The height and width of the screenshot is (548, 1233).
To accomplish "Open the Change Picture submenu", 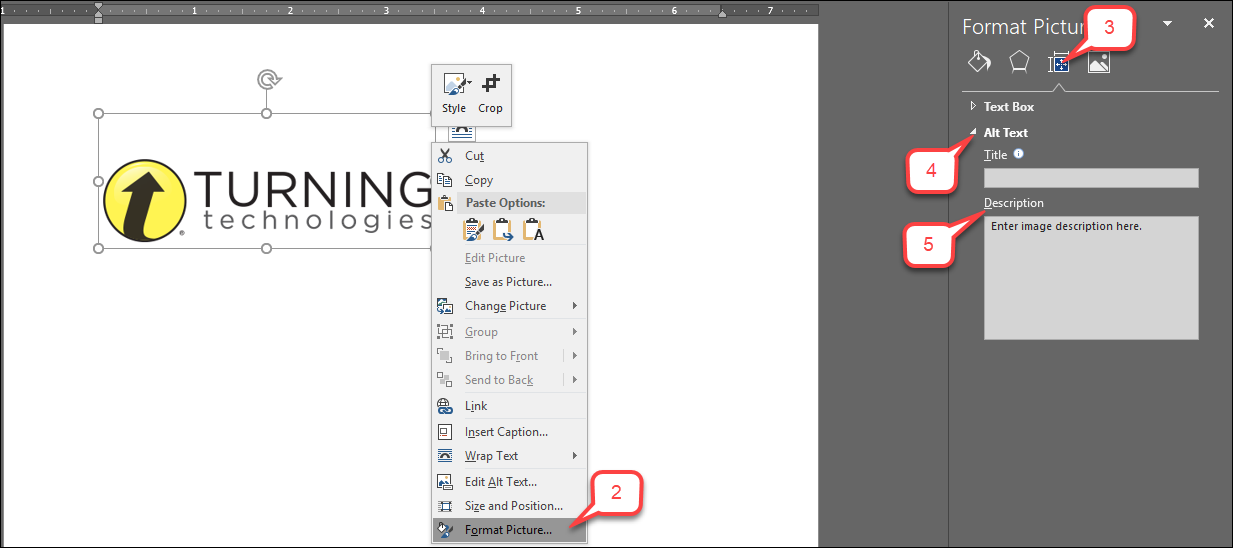I will pyautogui.click(x=509, y=306).
